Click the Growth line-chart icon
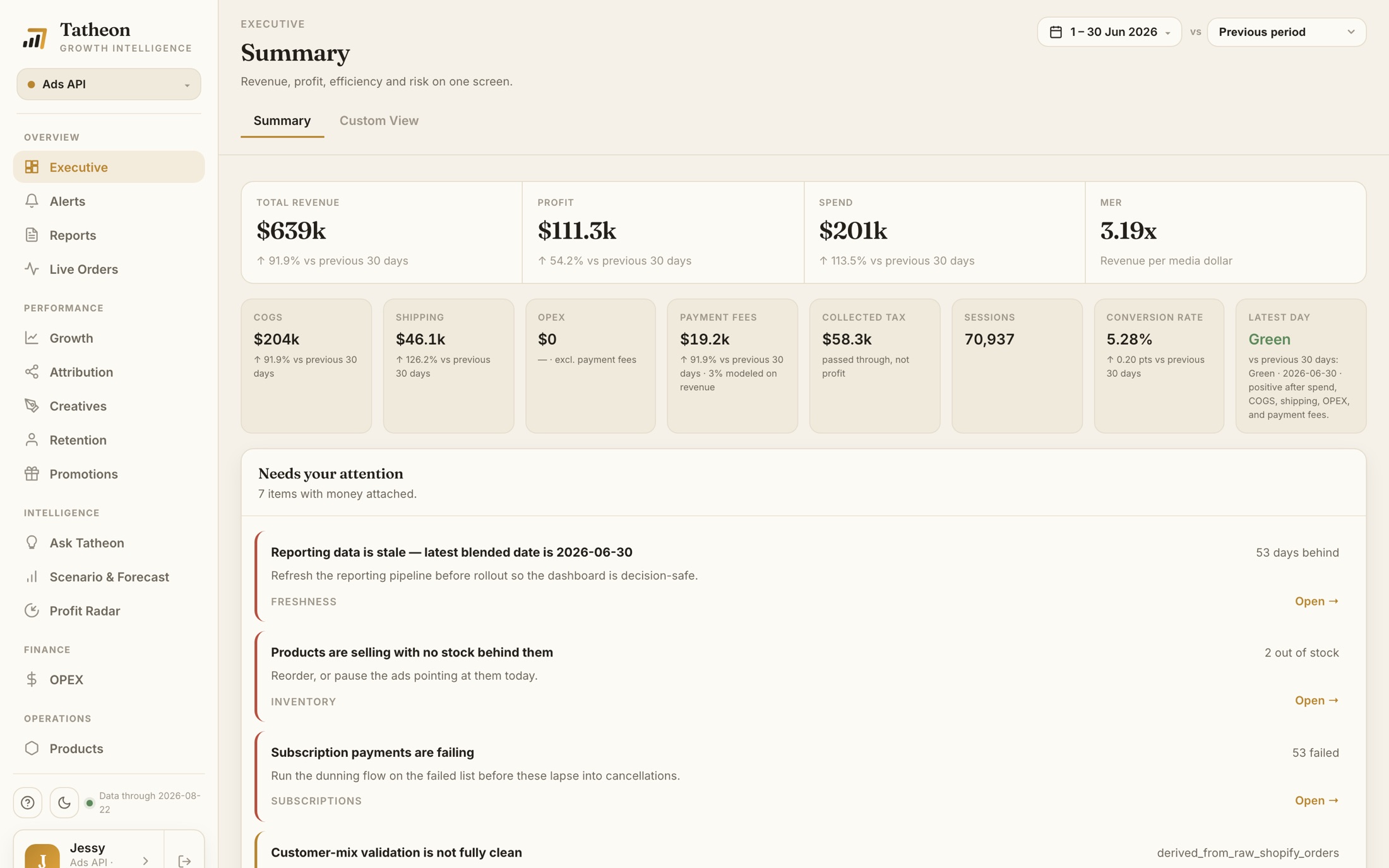This screenshot has height=868, width=1389. pos(32,338)
